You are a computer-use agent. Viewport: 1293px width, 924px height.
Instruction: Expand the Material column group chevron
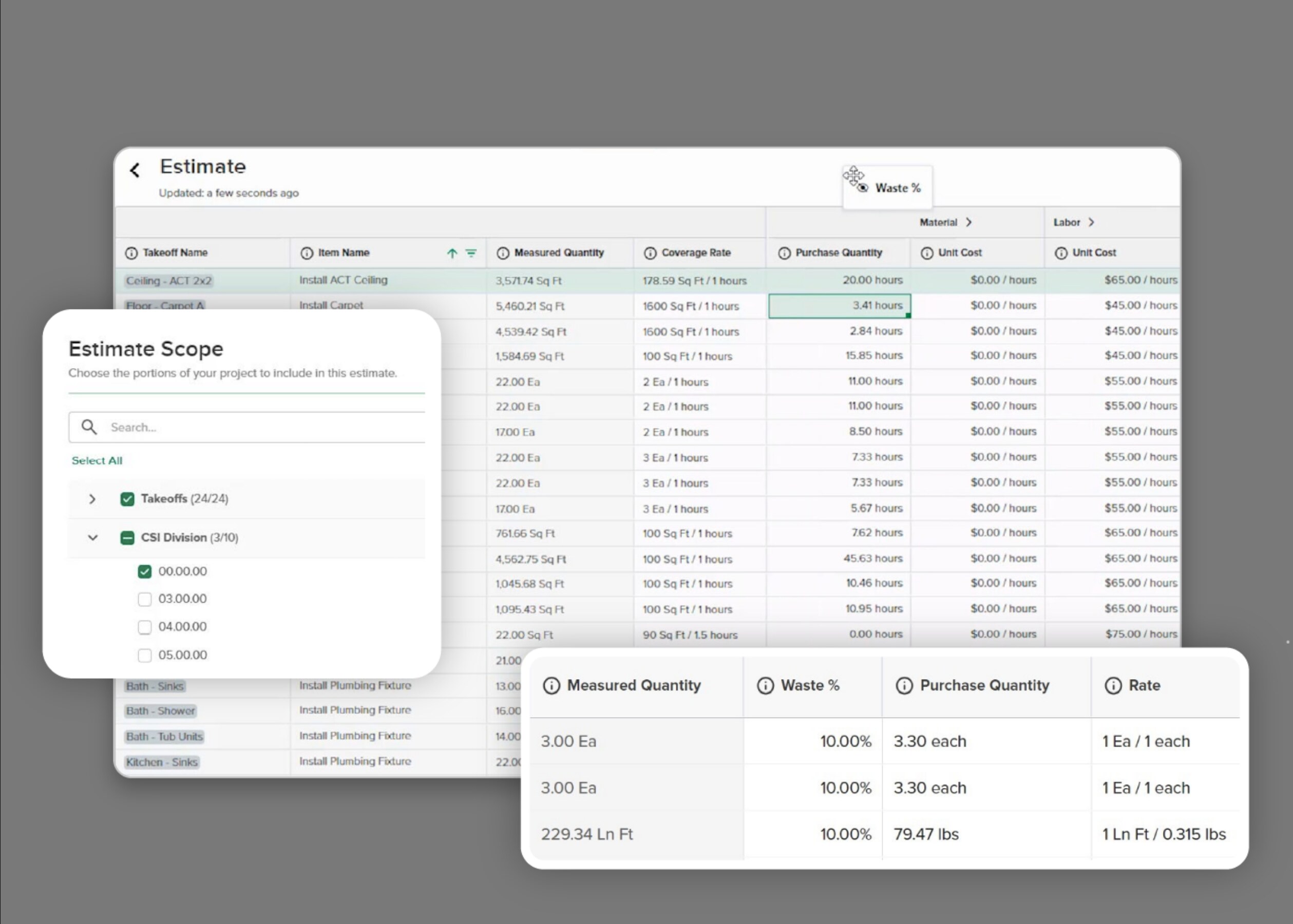pyautogui.click(x=968, y=222)
